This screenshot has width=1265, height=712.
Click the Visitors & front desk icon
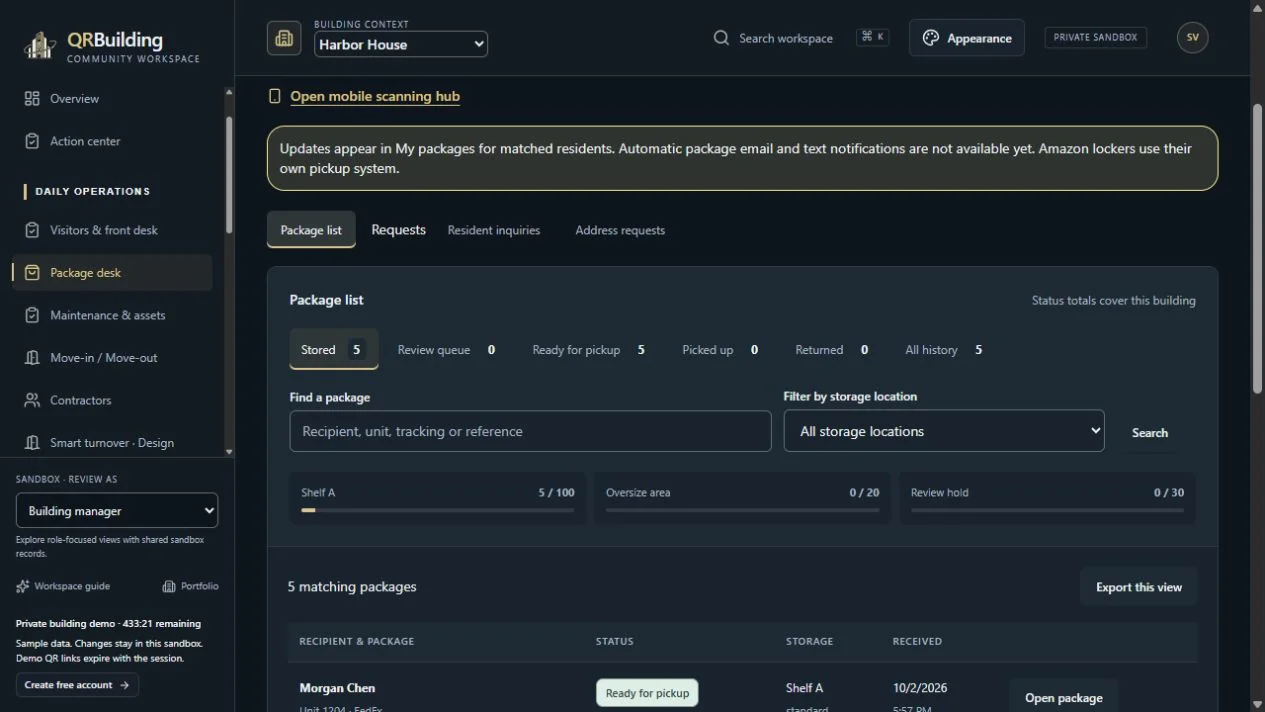point(32,230)
